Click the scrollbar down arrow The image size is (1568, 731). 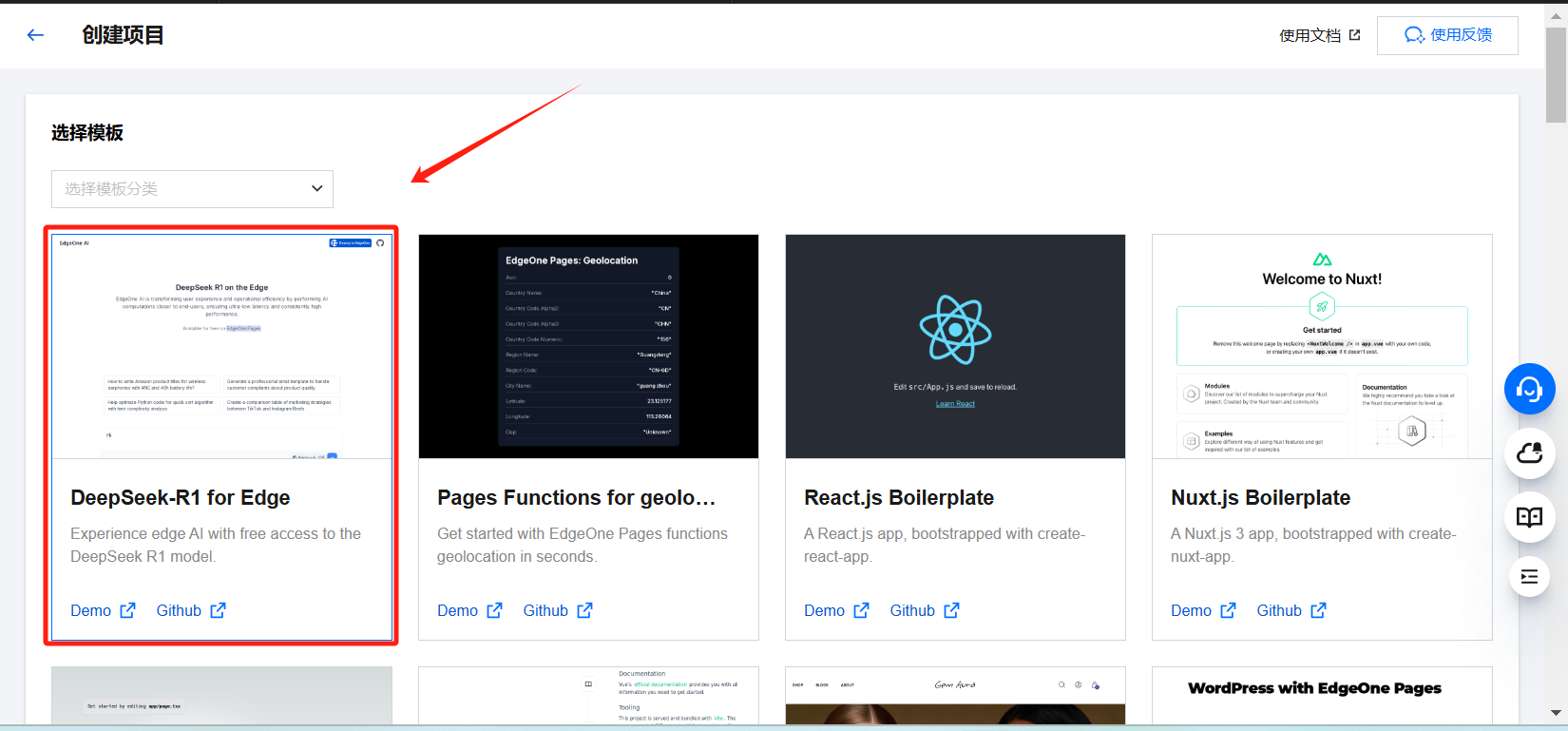click(x=1556, y=712)
